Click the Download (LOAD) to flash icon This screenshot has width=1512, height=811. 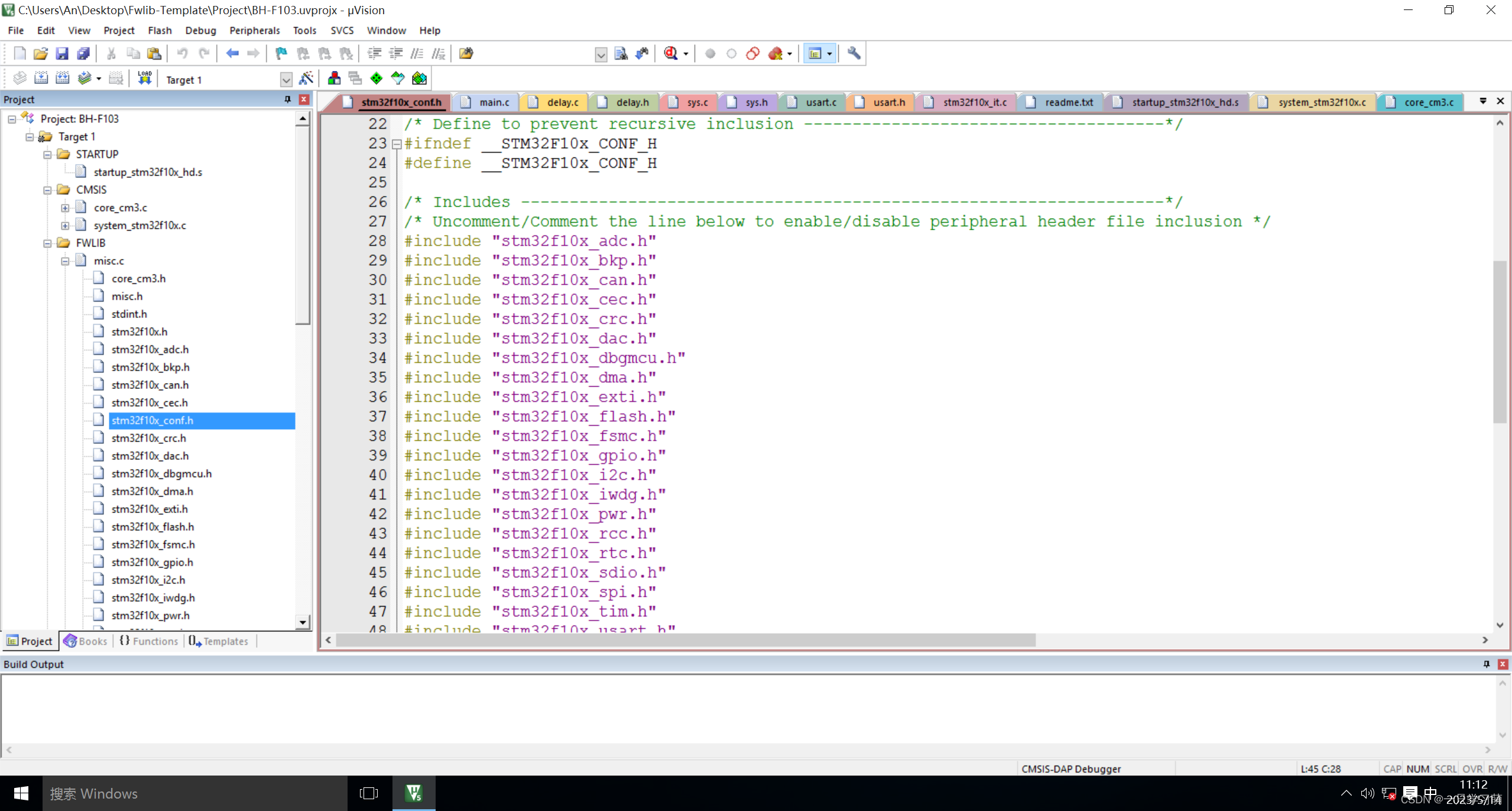pyautogui.click(x=144, y=79)
